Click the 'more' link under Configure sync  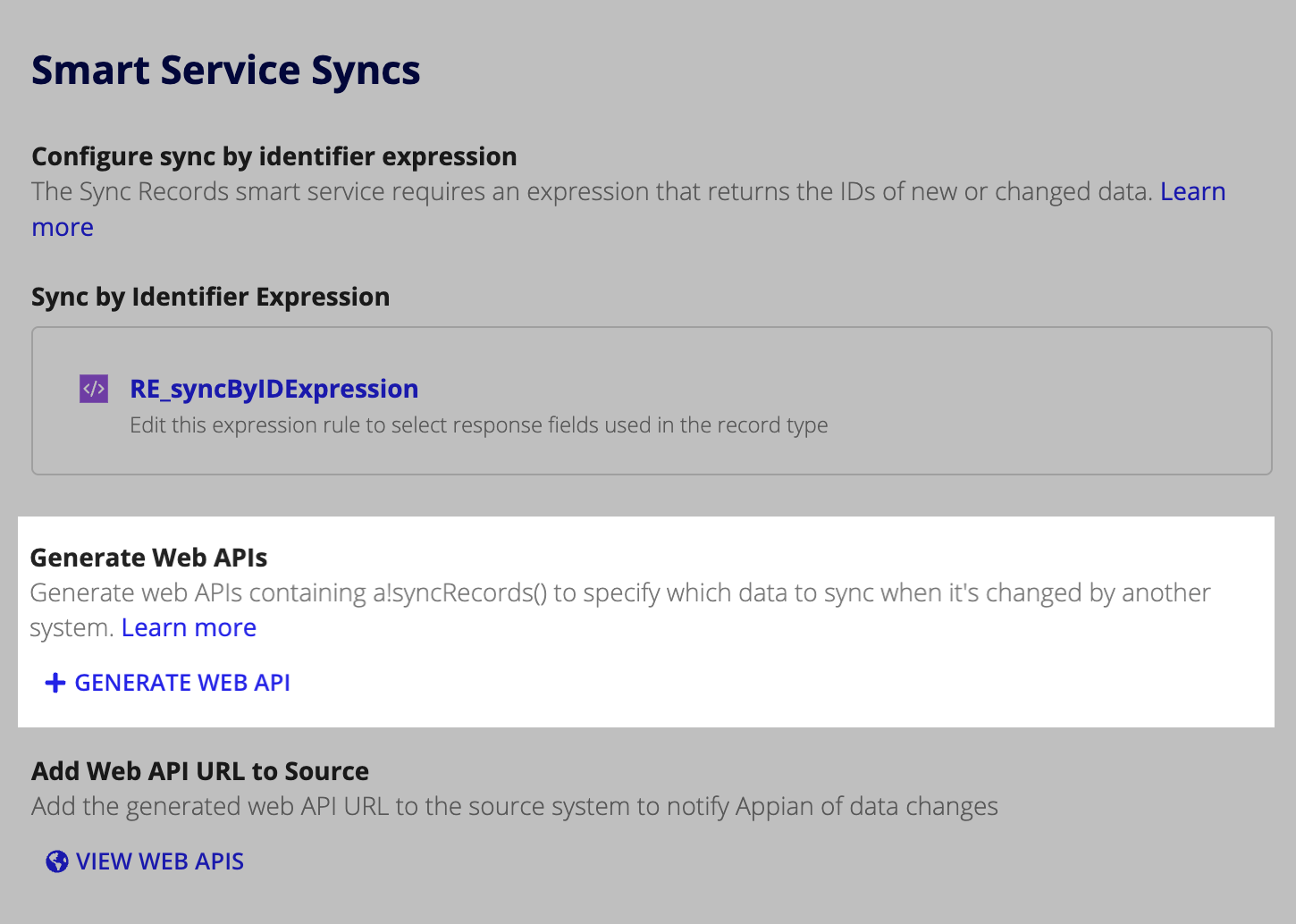click(63, 227)
